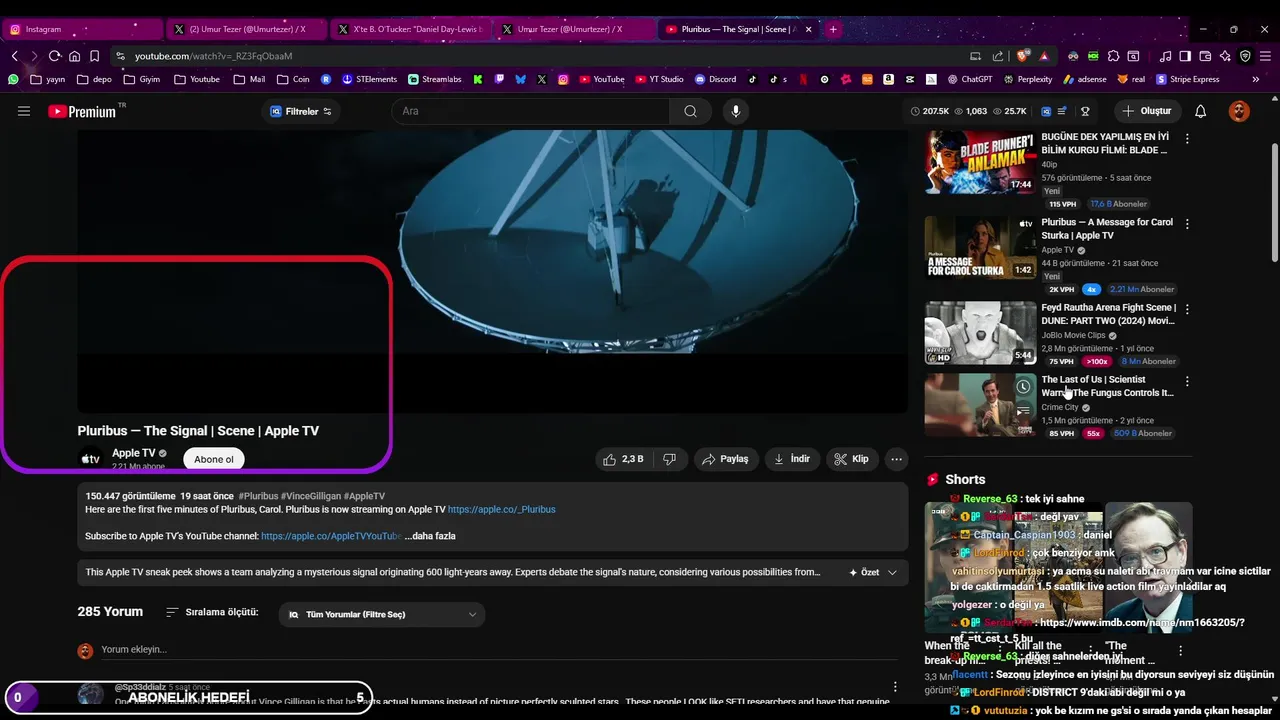Go to browser home page
1280x720 pixels.
click(x=74, y=56)
